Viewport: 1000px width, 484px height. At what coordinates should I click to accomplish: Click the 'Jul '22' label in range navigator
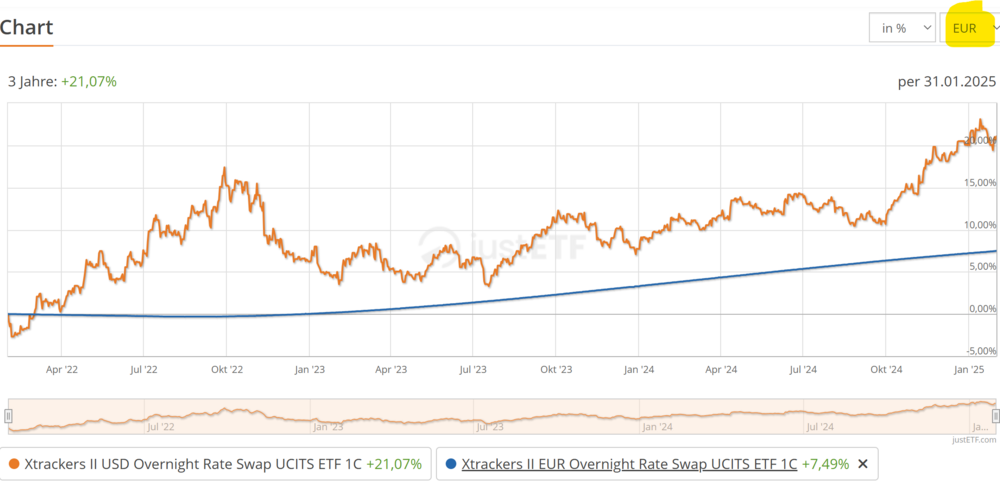coord(161,426)
